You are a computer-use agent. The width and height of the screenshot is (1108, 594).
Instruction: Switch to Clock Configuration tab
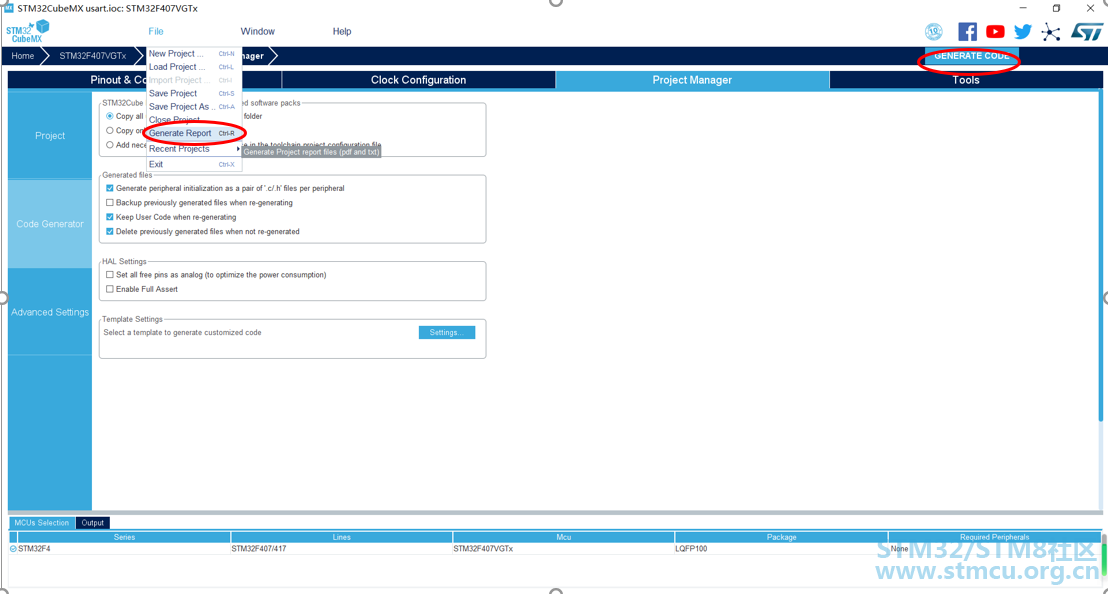(x=418, y=80)
